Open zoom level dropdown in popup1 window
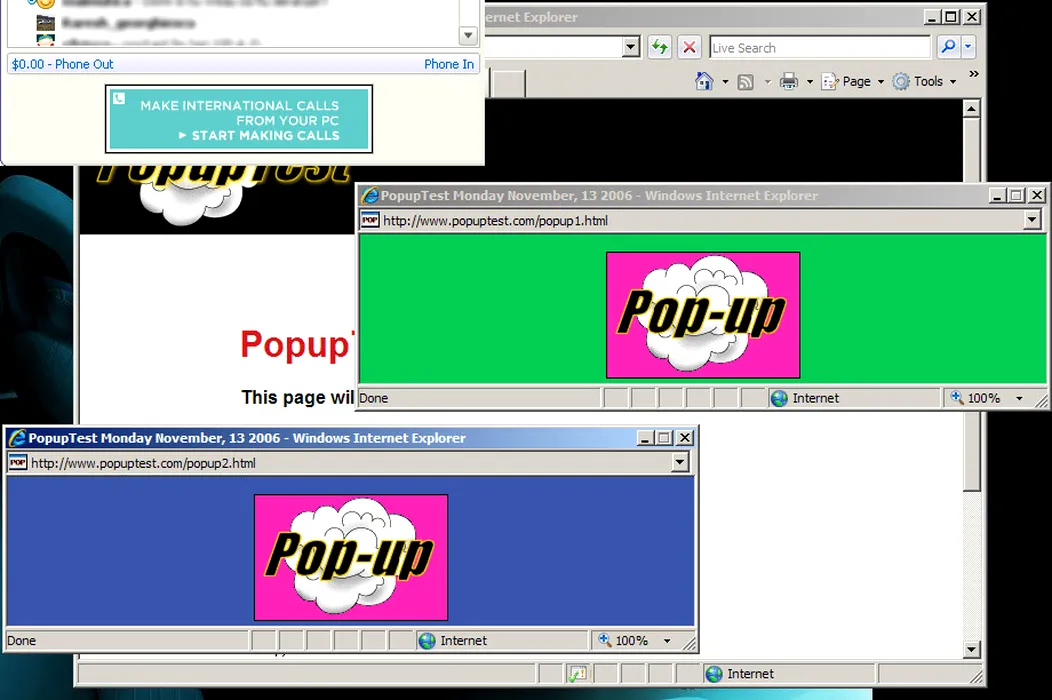 tap(1020, 399)
